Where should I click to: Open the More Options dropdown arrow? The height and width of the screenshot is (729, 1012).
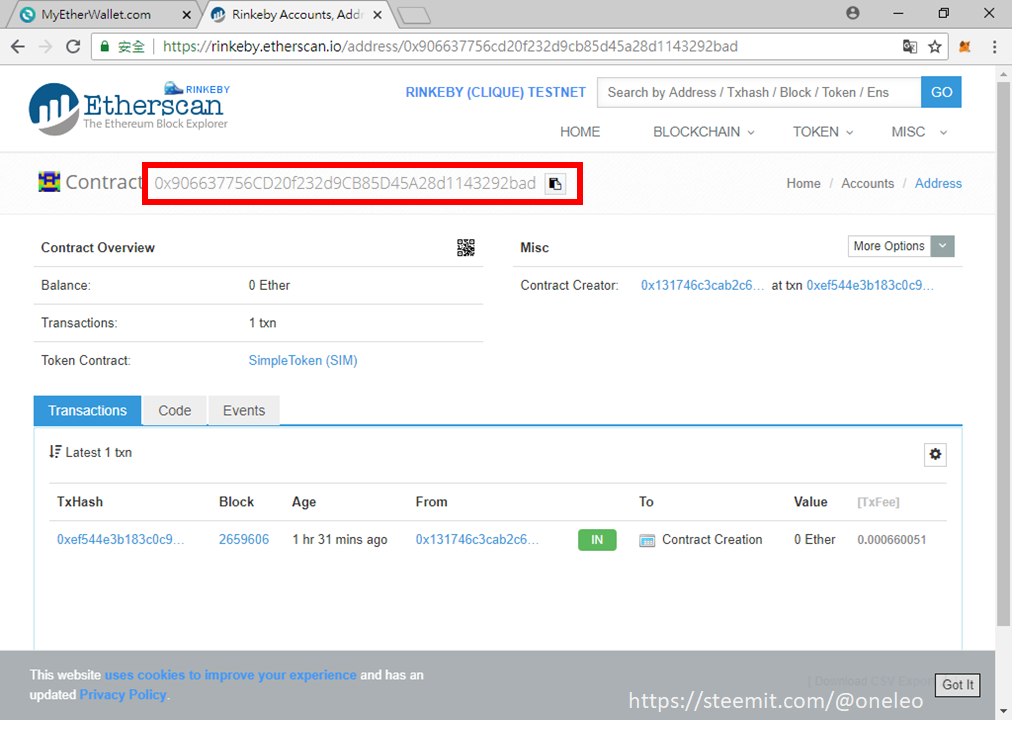[942, 246]
